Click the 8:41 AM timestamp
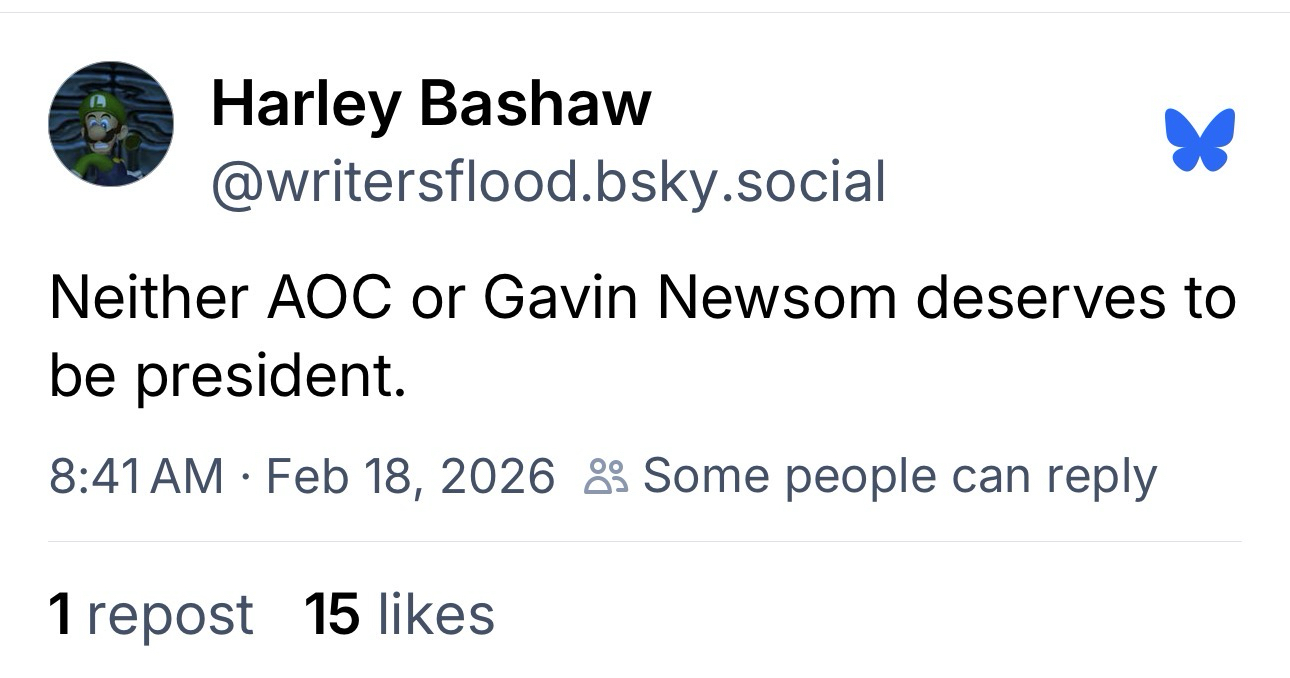The image size is (1290, 678). click(x=136, y=476)
